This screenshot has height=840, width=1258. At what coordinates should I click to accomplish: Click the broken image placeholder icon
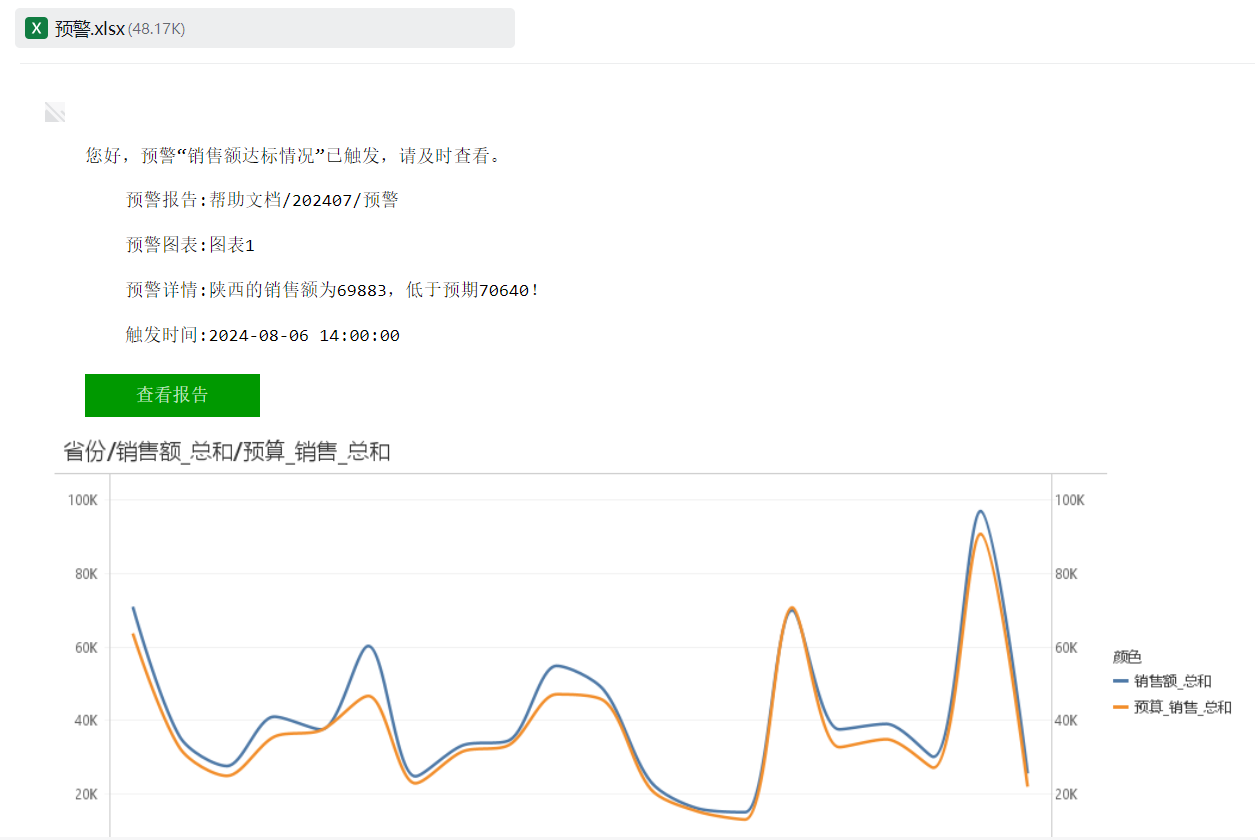55,112
